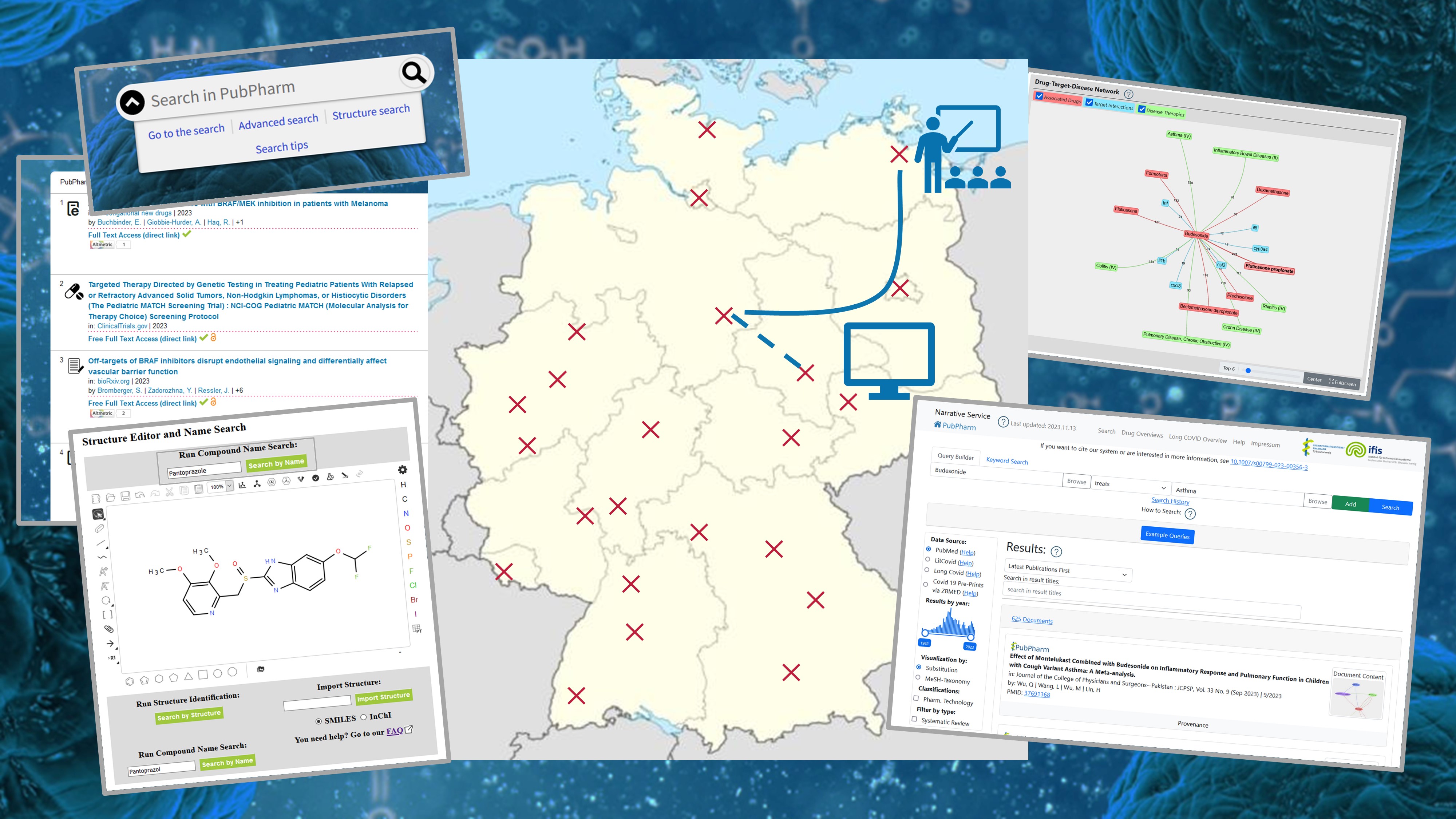This screenshot has height=819, width=1456.
Task: Open the structure editor settings gear
Action: point(403,470)
